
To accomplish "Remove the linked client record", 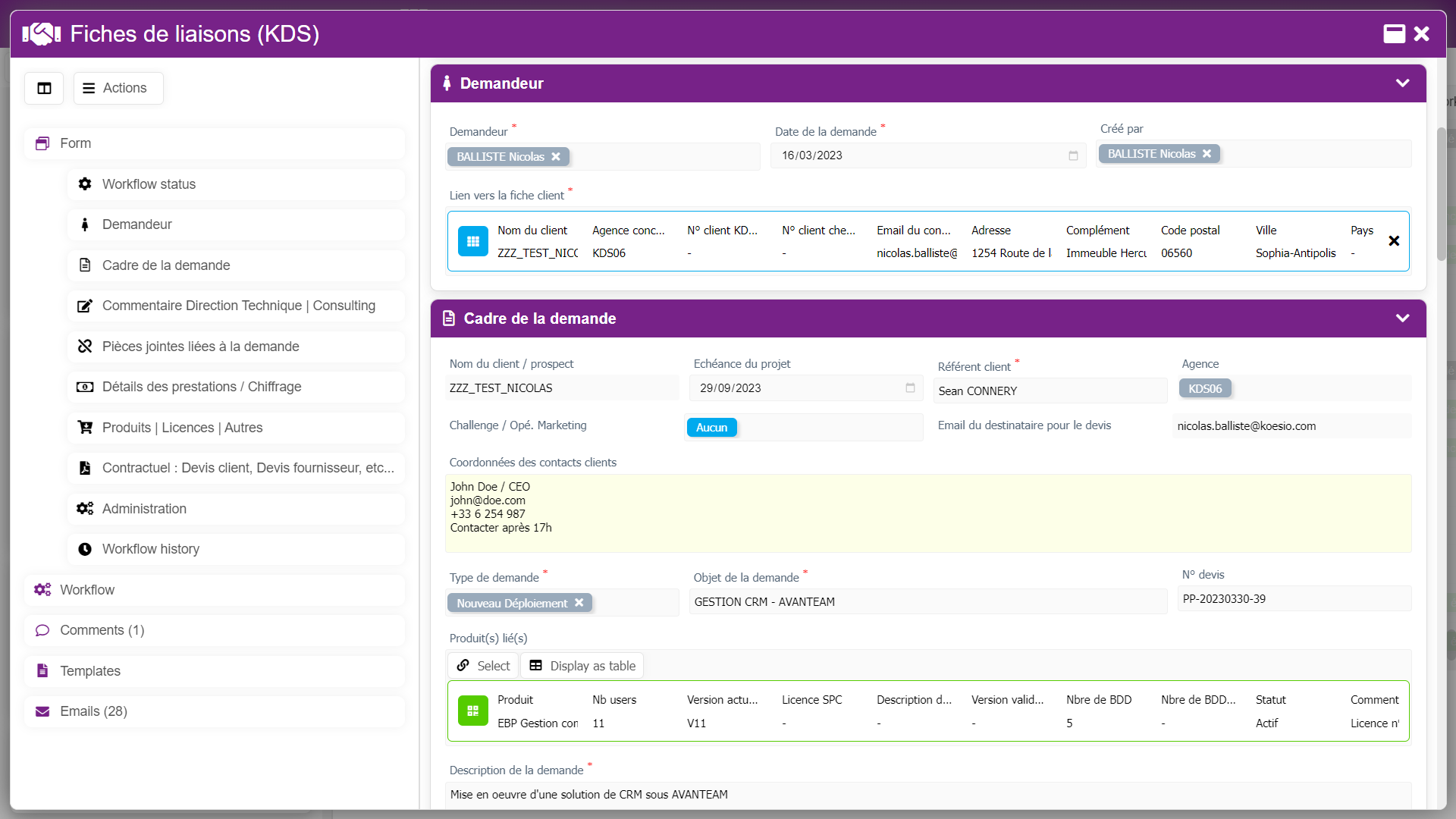I will (1394, 241).
